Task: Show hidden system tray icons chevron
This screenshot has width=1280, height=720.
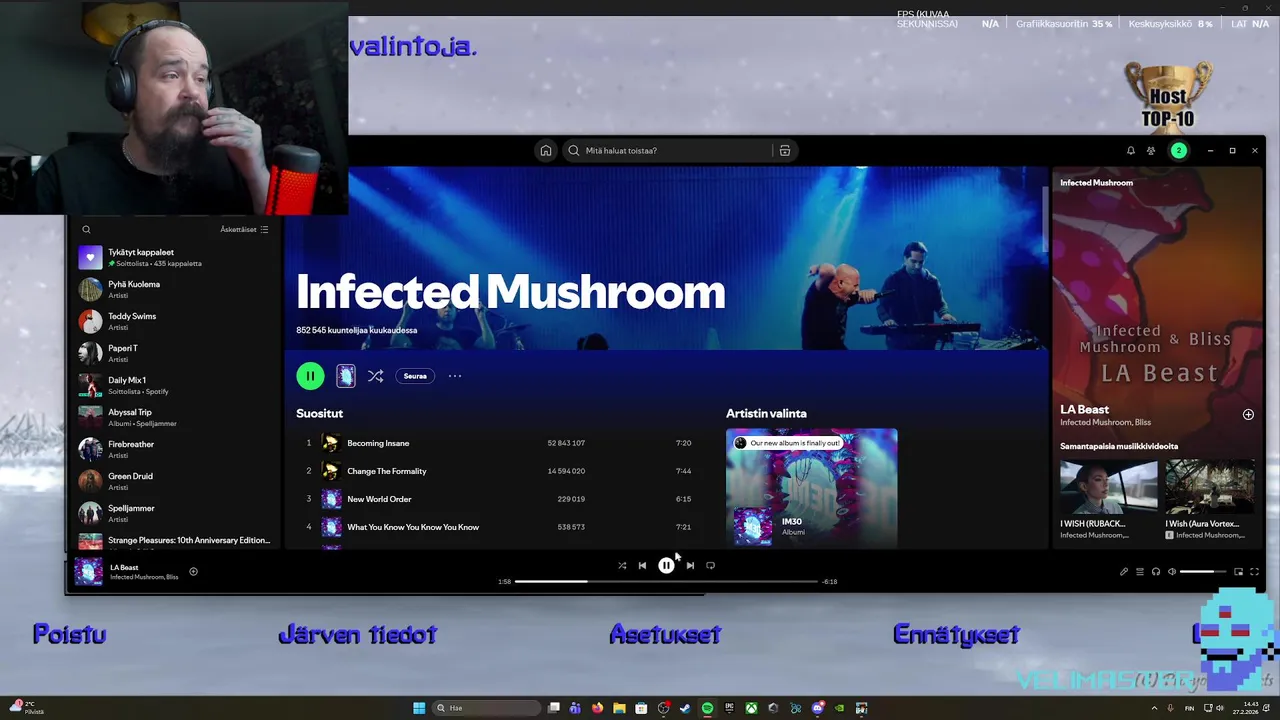Action: tap(1154, 708)
